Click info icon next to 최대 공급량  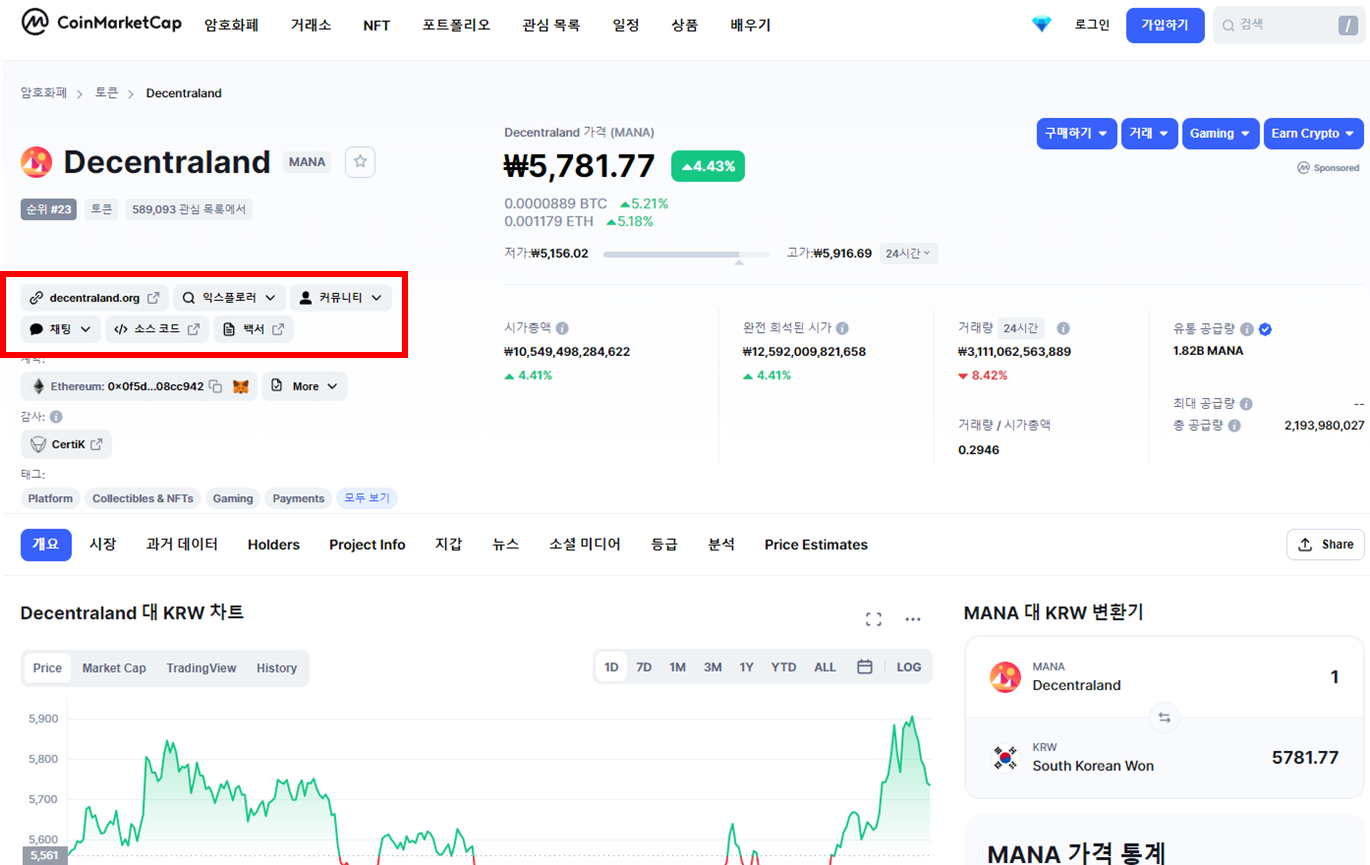1245,404
